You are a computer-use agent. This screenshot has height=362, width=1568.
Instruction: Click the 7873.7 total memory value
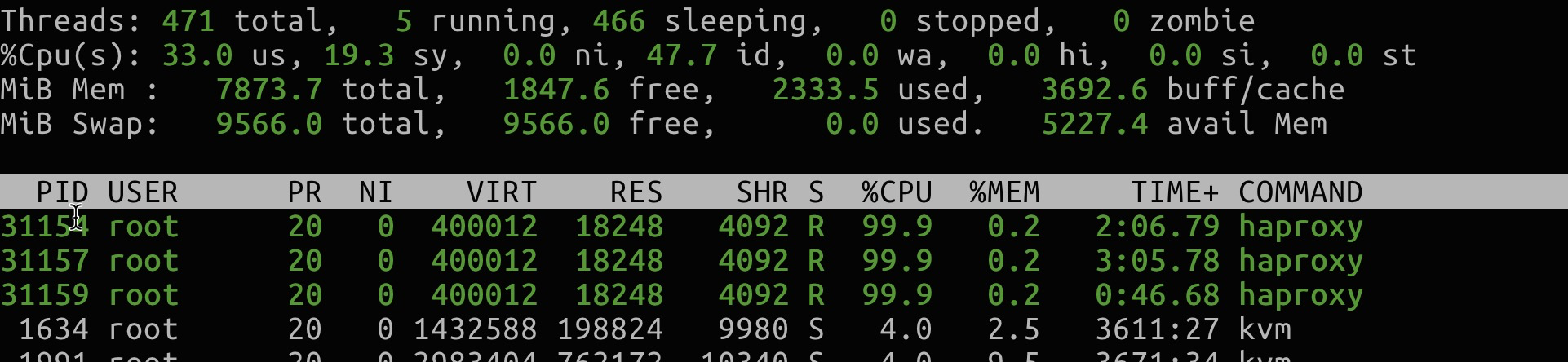click(x=268, y=90)
